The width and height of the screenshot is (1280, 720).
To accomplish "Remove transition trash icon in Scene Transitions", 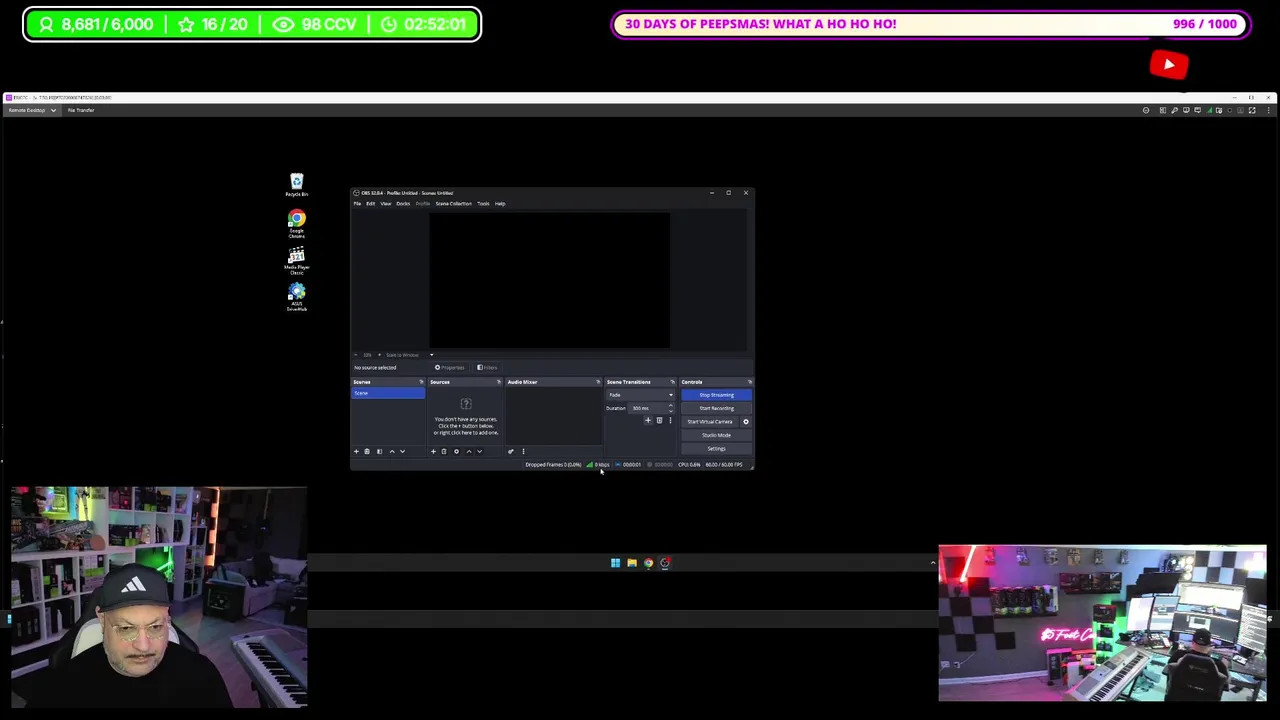I will pos(659,421).
